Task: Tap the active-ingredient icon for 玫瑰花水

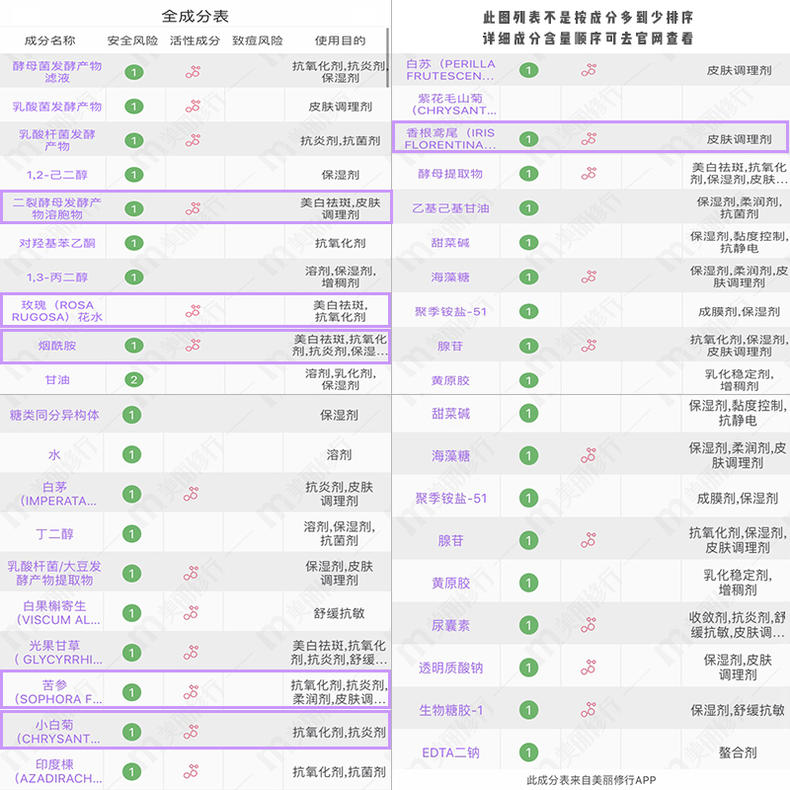Action: [192, 311]
